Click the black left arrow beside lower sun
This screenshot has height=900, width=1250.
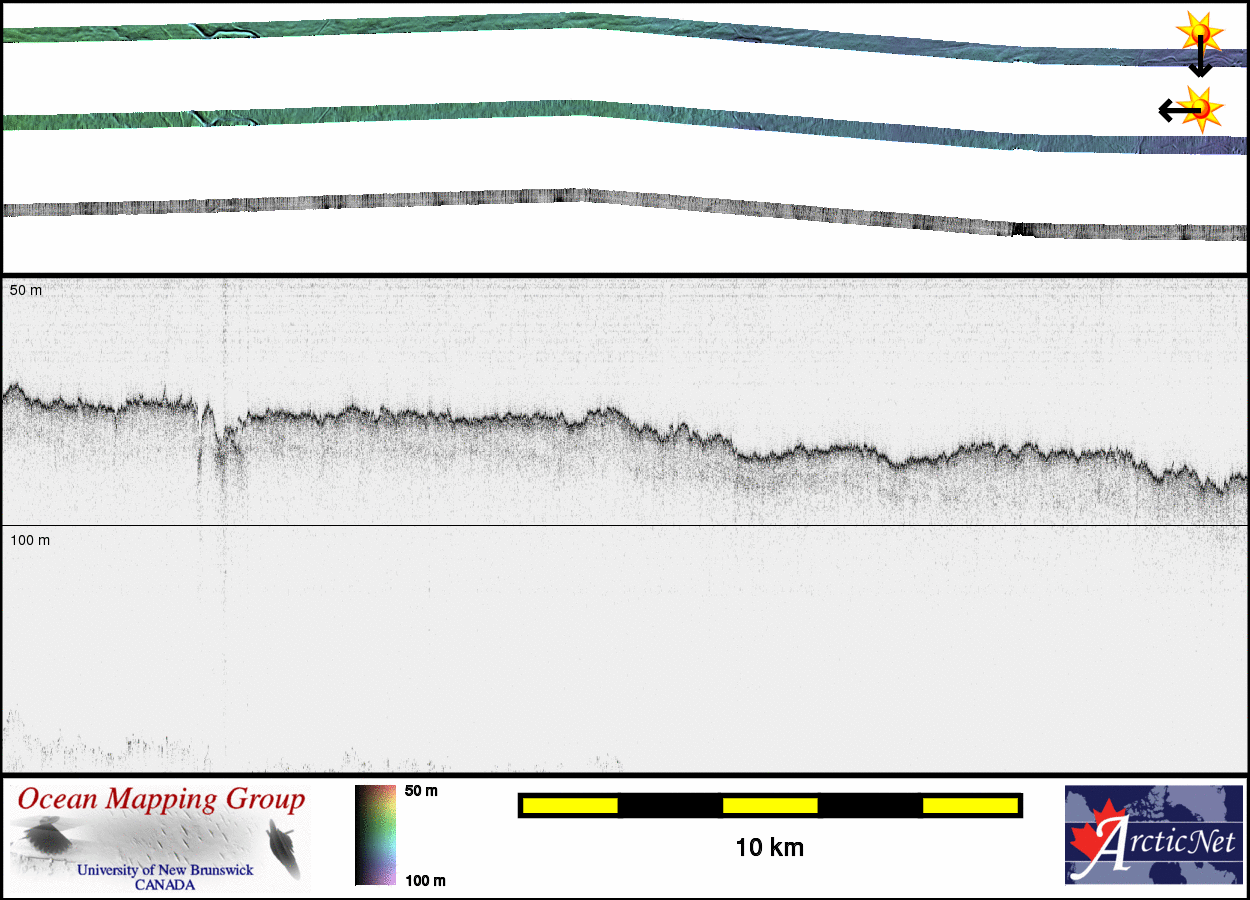[x=1173, y=110]
